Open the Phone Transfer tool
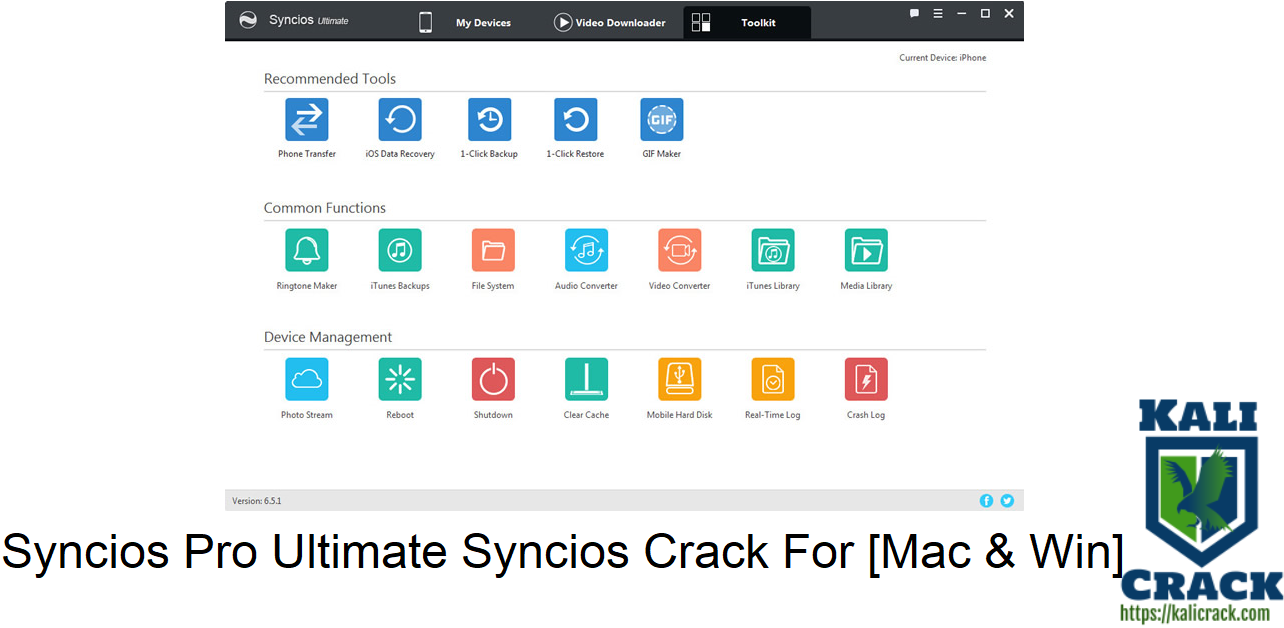This screenshot has height=628, width=1284. tap(307, 120)
